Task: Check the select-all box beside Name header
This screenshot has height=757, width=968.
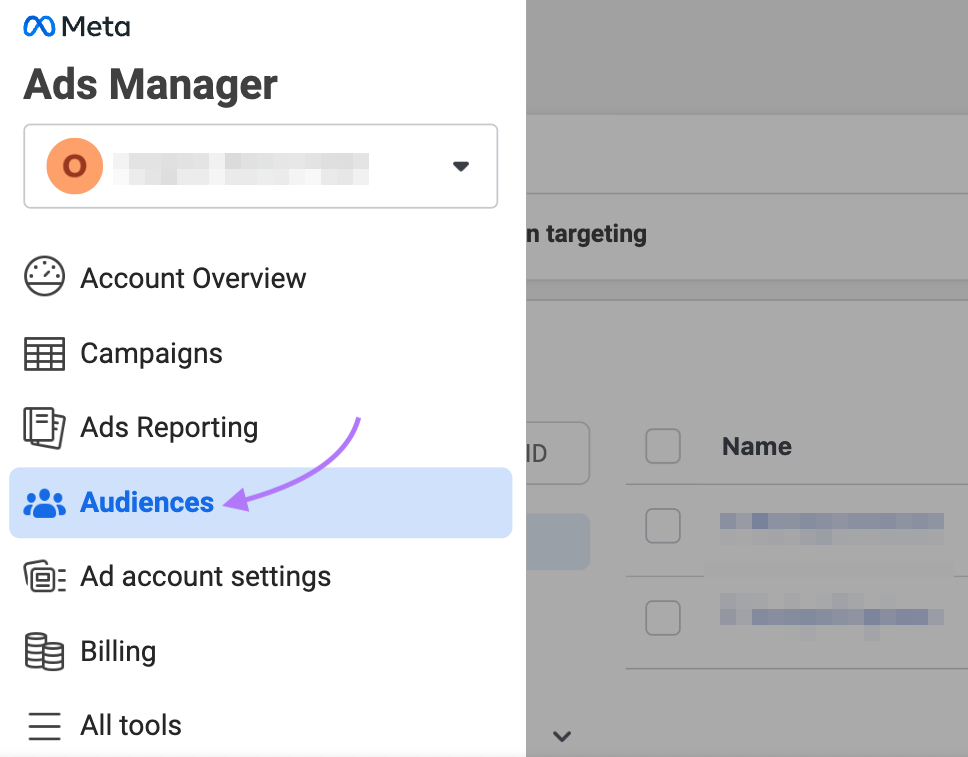Action: (662, 447)
